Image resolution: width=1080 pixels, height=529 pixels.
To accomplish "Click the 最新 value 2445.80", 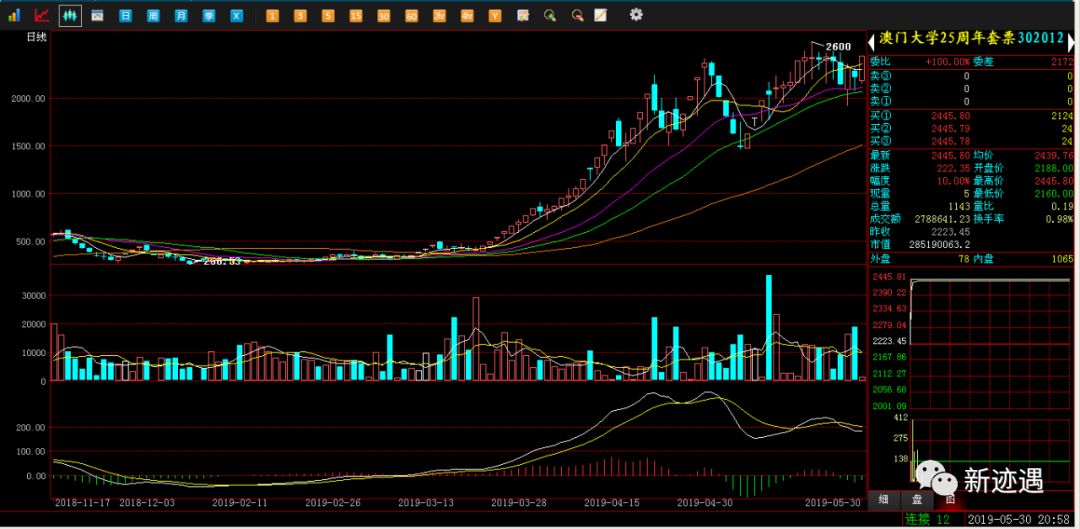I will pos(951,155).
